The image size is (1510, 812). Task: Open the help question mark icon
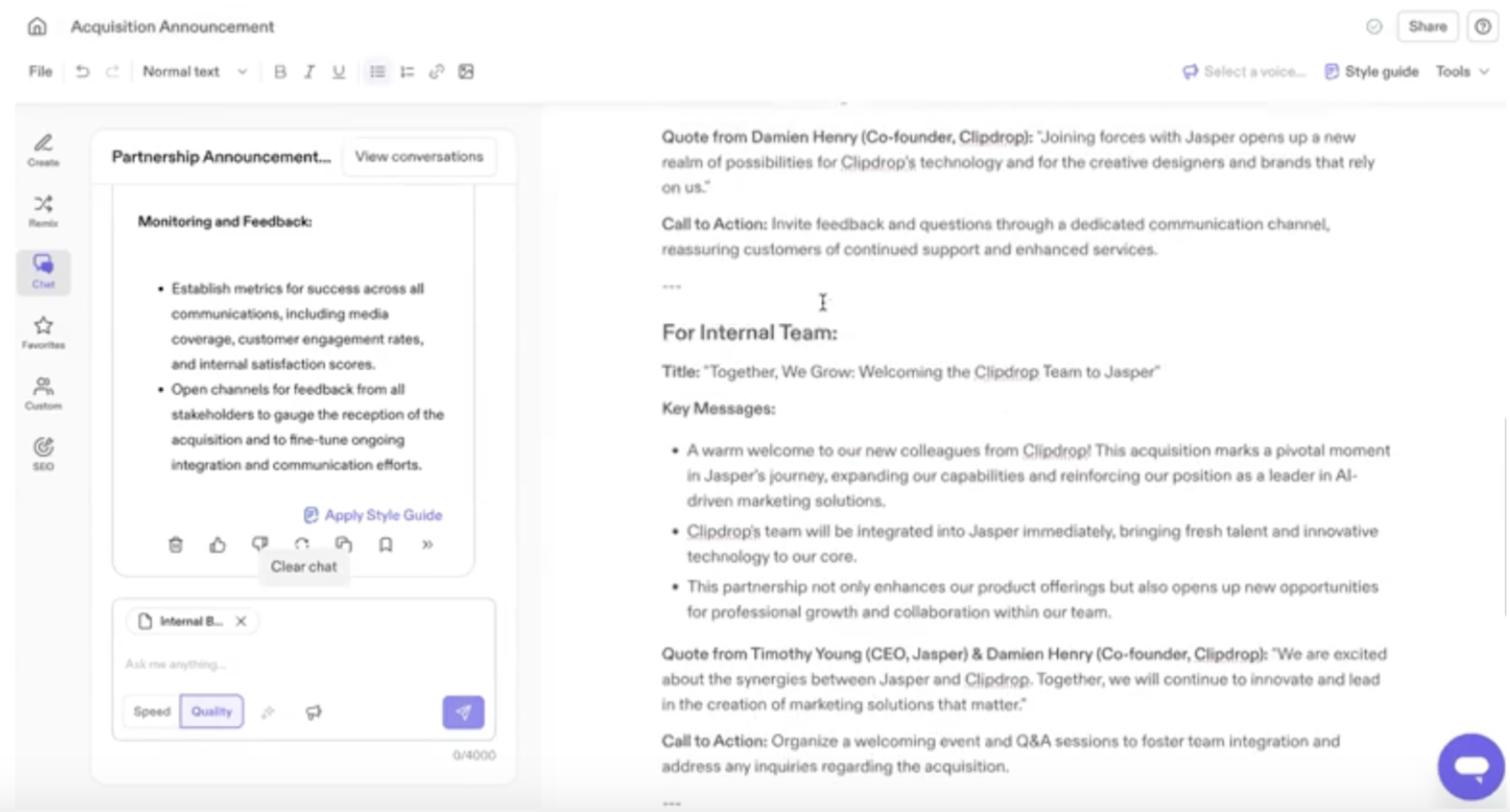pos(1483,27)
